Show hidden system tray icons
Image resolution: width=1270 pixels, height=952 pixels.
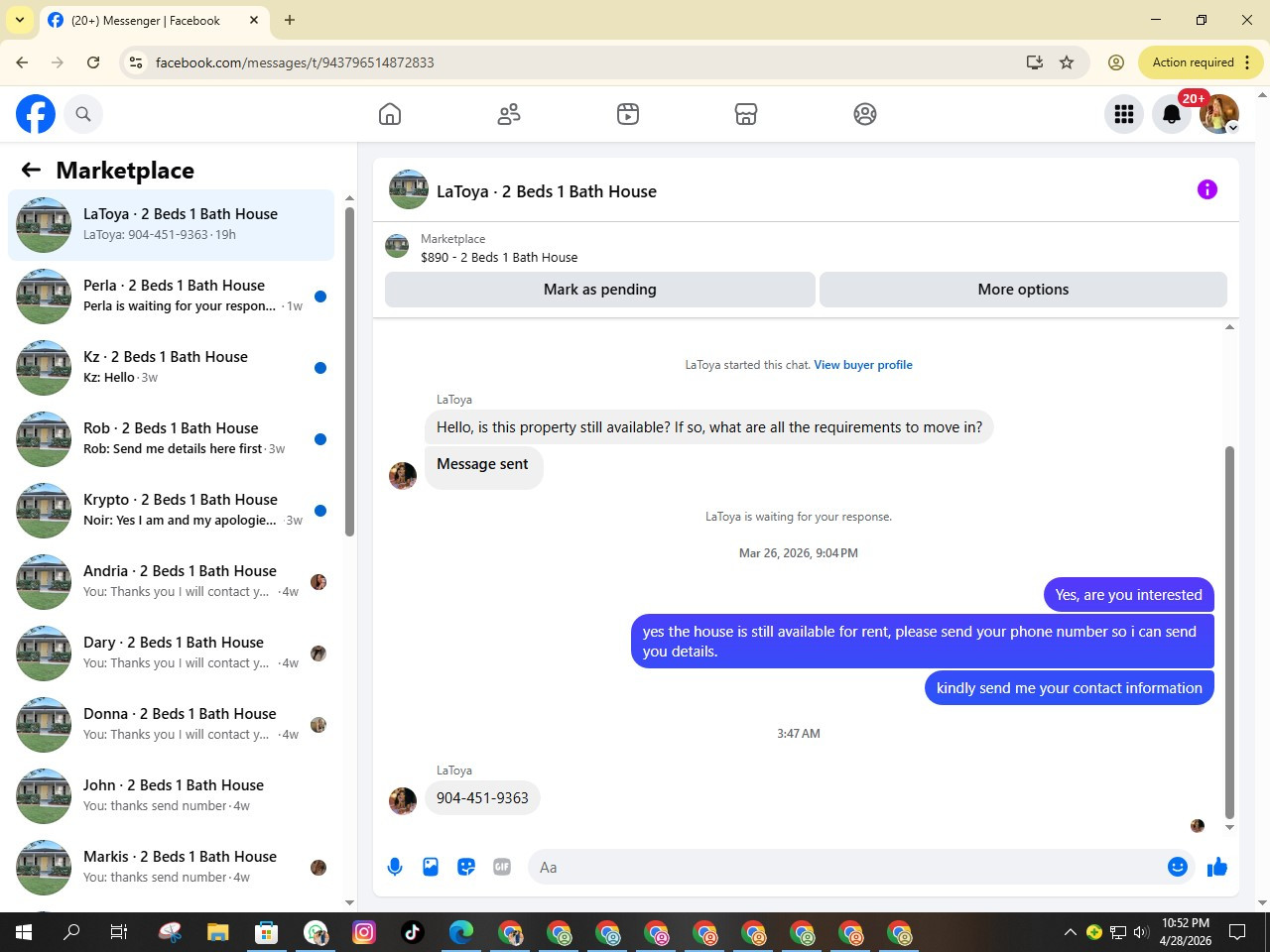tap(1070, 932)
